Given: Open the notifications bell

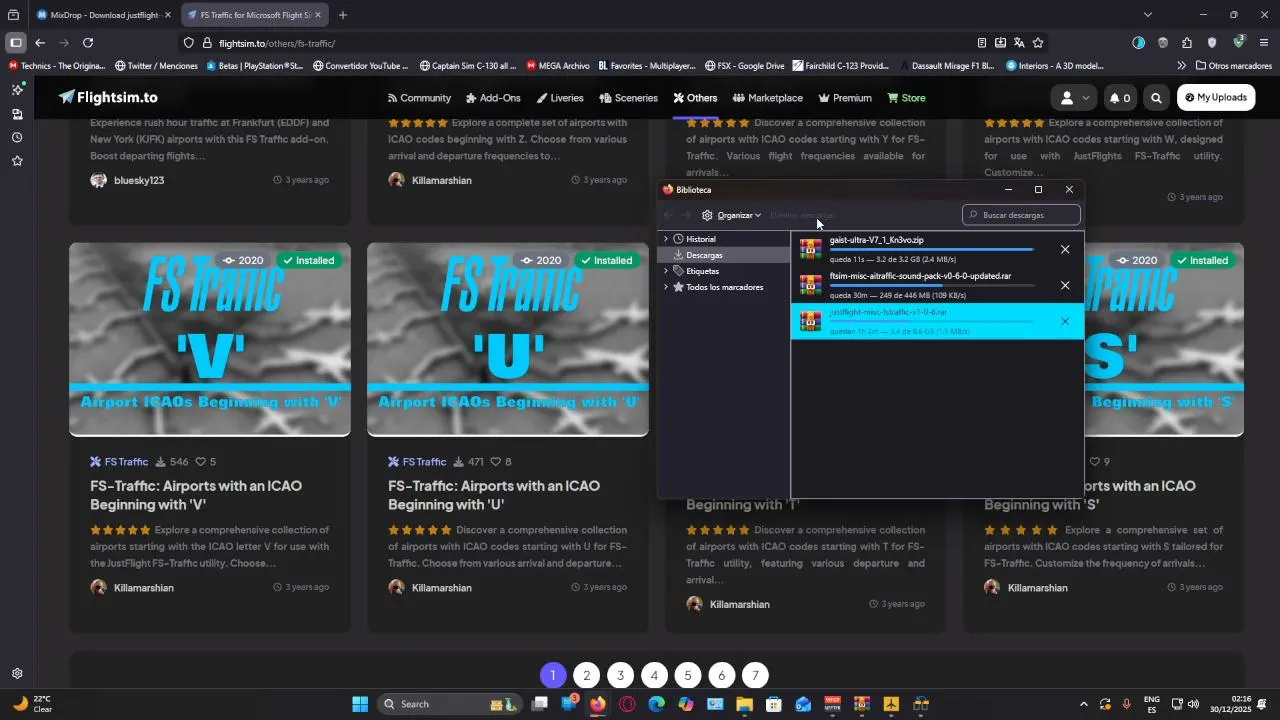Looking at the screenshot, I should [x=1120, y=98].
